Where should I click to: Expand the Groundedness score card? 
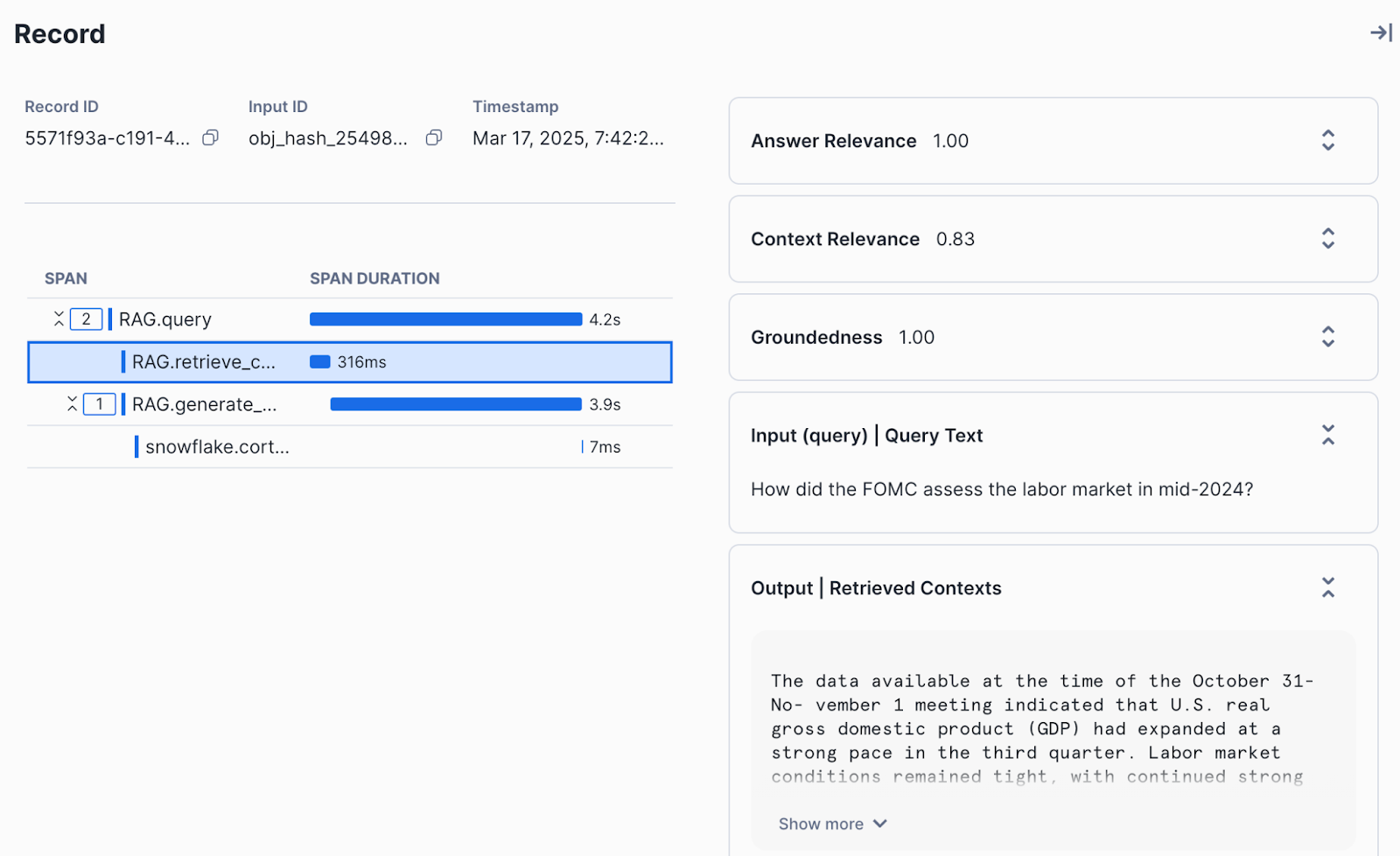pos(1327,337)
